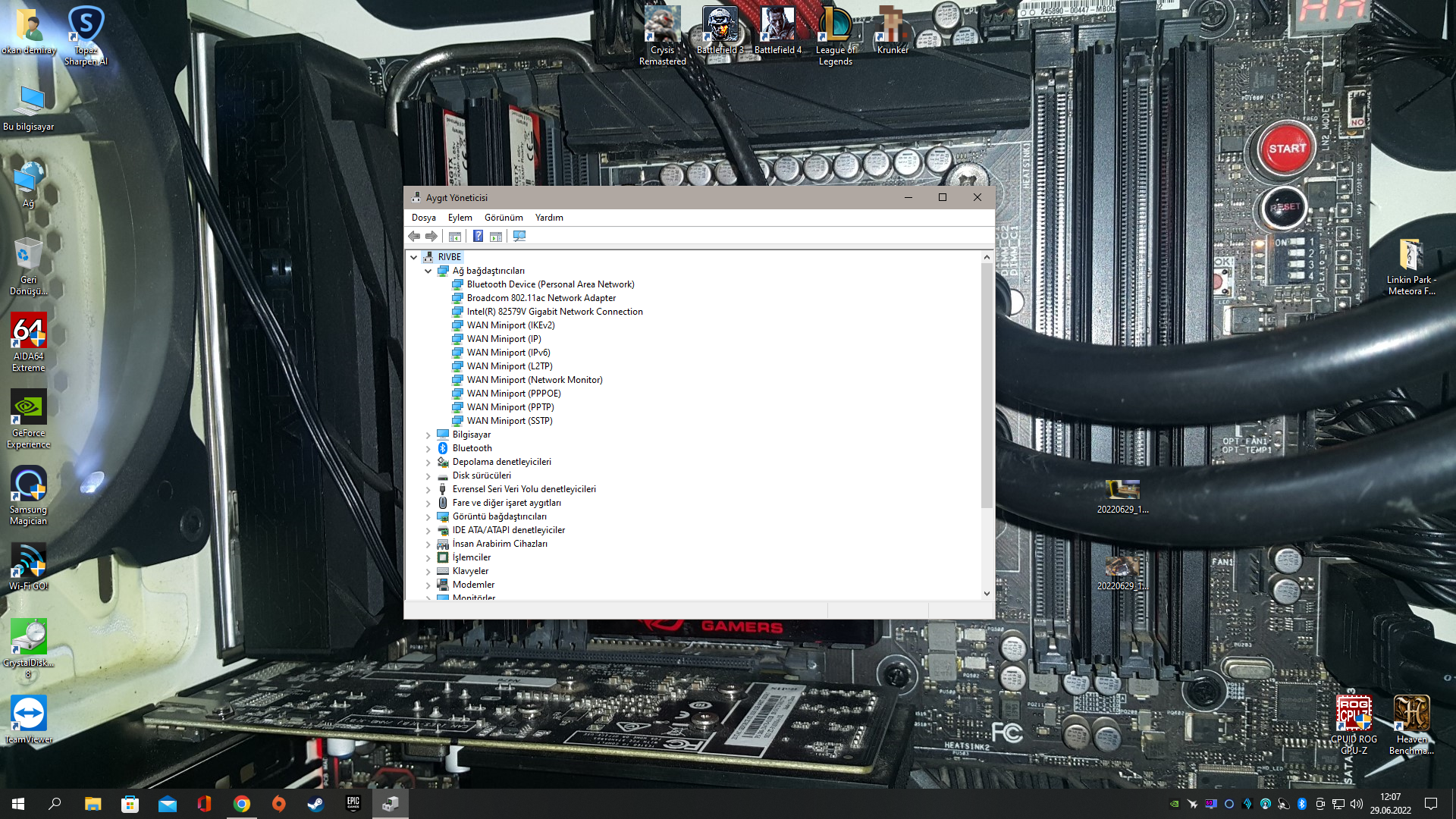Click the Epic Games taskbar icon

click(x=353, y=804)
